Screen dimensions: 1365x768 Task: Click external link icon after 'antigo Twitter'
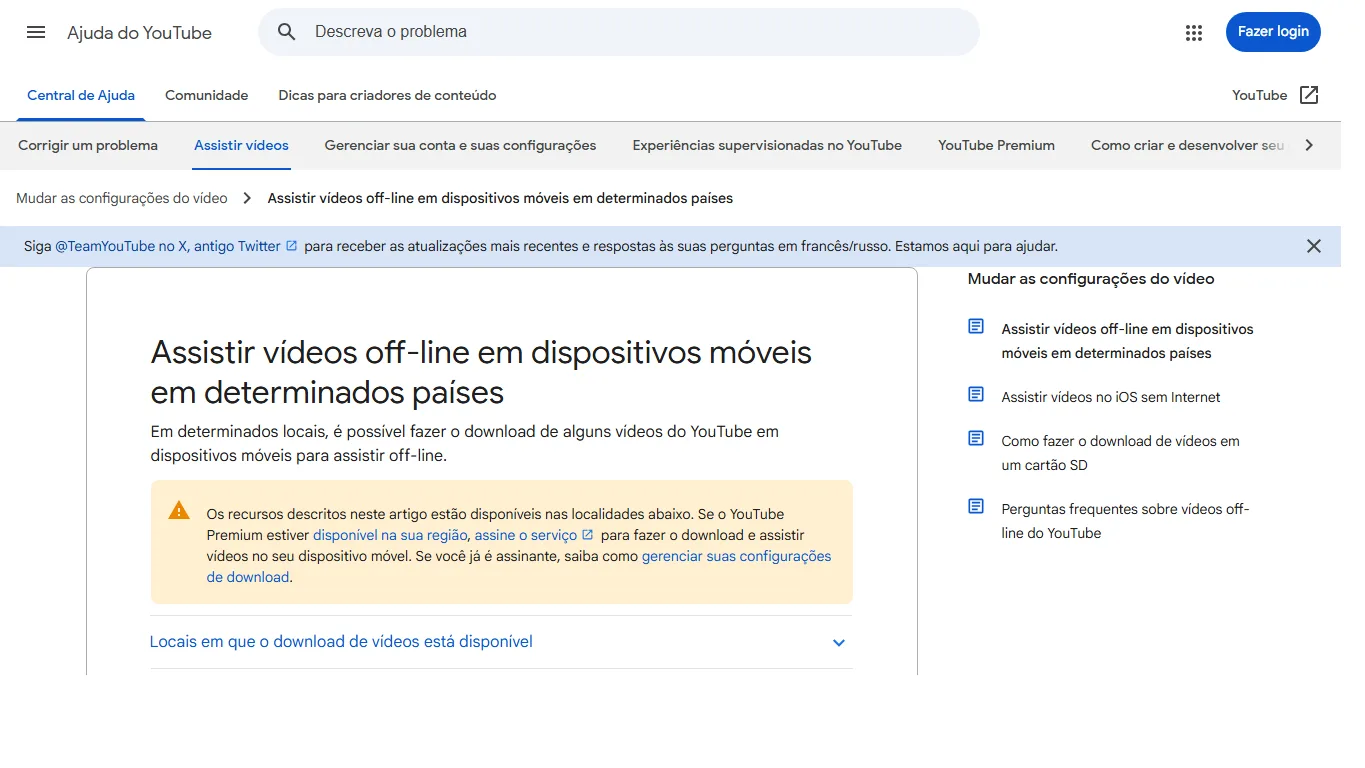point(291,246)
